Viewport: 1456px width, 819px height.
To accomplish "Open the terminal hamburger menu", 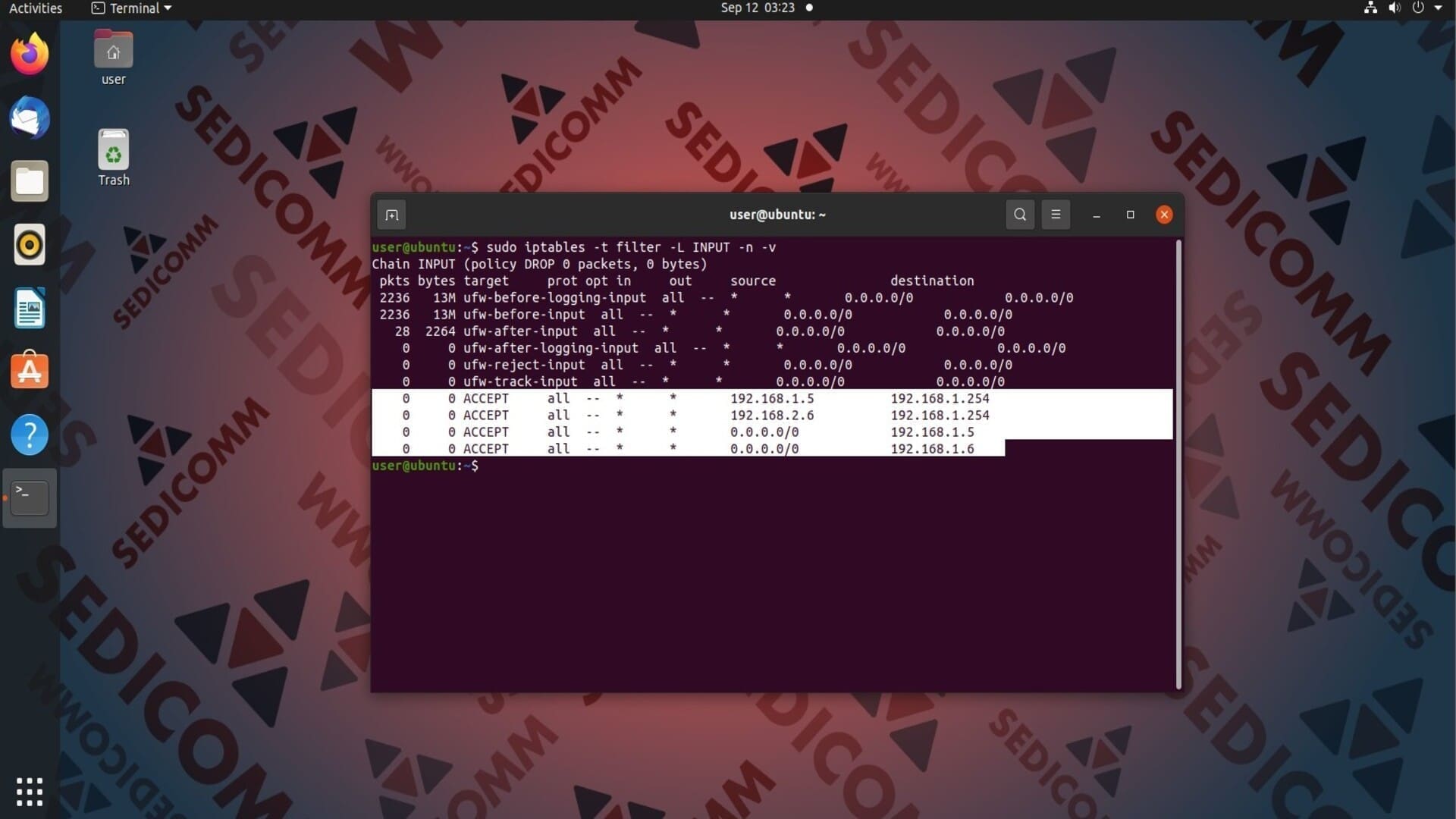I will pos(1056,215).
